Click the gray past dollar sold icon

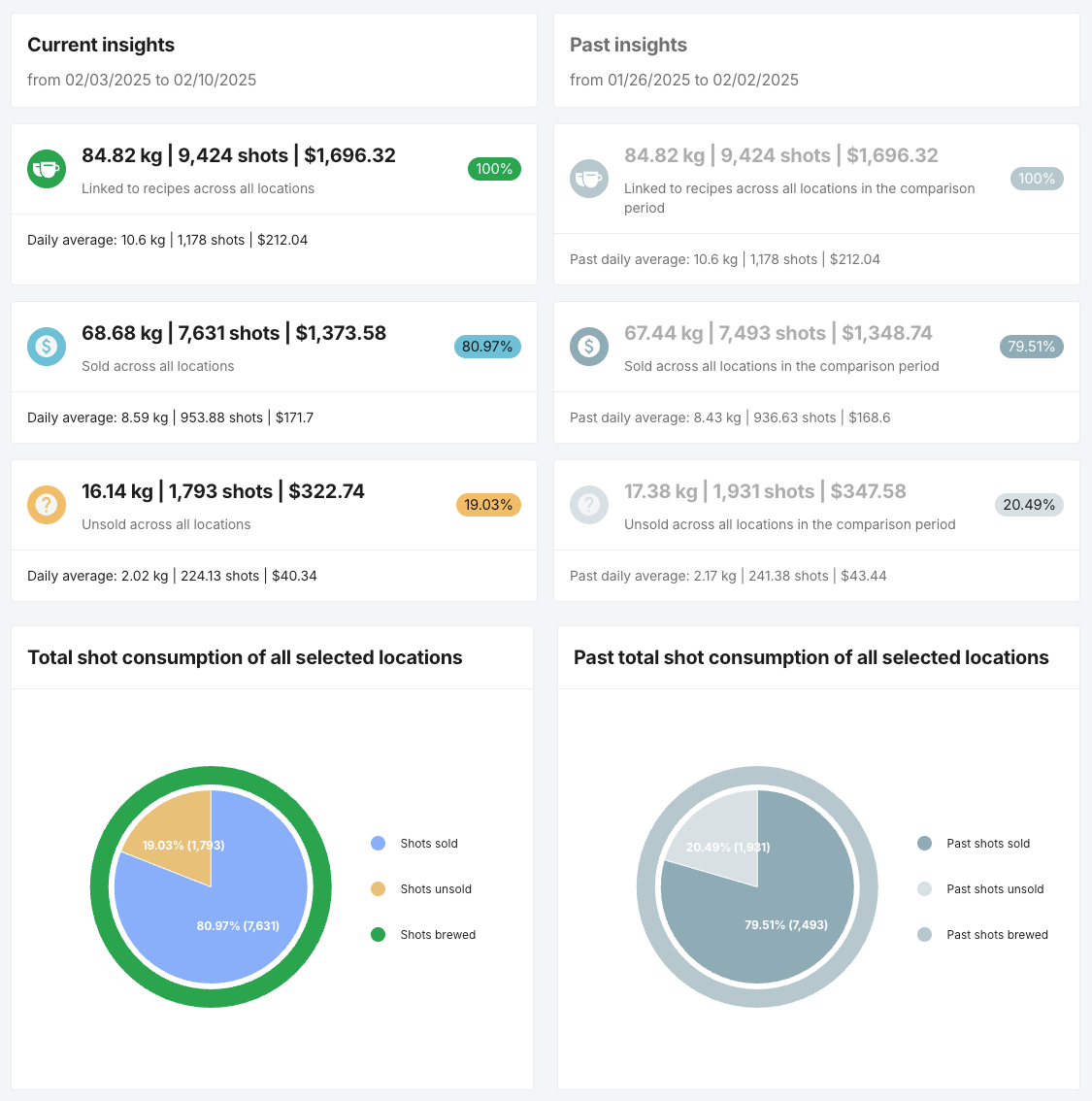pos(589,347)
